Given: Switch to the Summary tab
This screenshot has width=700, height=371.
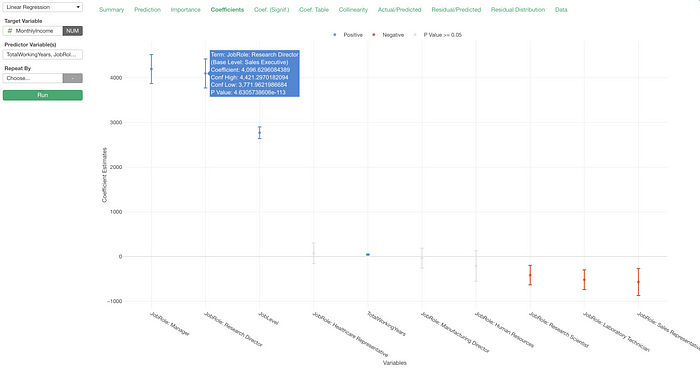Looking at the screenshot, I should pos(111,9).
